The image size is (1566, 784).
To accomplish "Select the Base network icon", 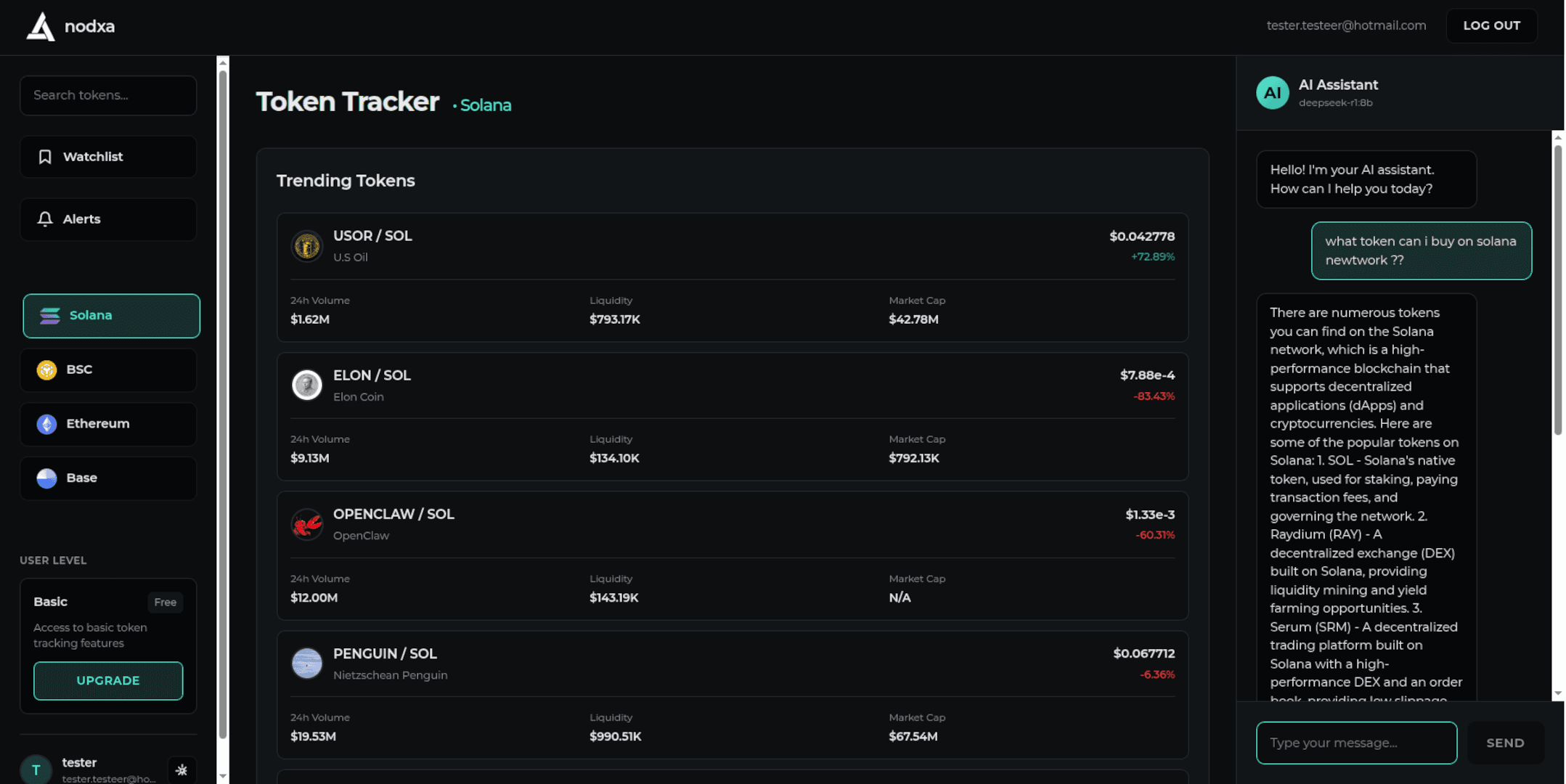I will (x=46, y=478).
